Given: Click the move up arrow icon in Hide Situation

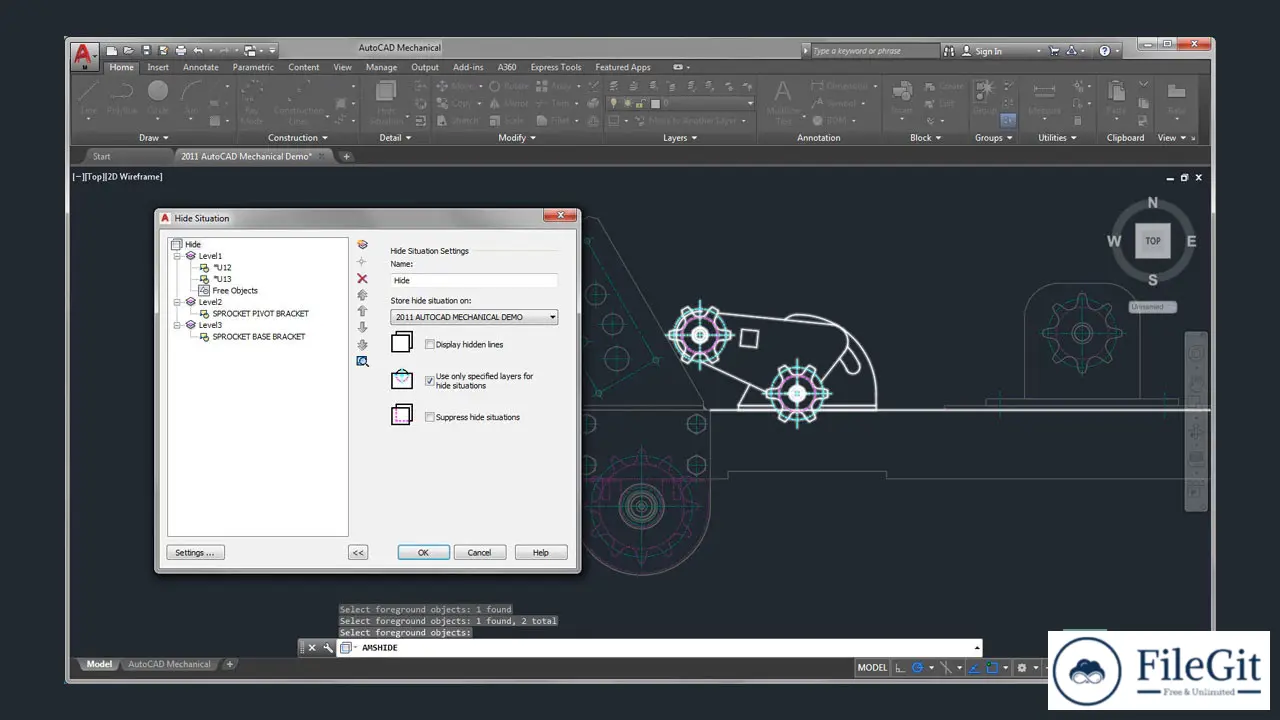Looking at the screenshot, I should 362,311.
